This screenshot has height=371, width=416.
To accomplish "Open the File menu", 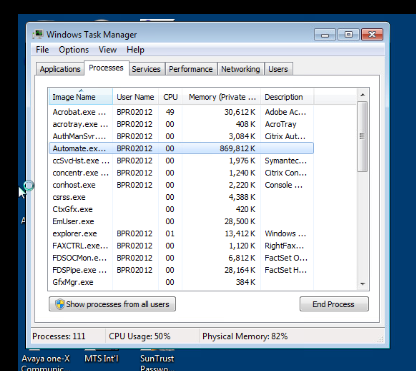I will [42, 50].
